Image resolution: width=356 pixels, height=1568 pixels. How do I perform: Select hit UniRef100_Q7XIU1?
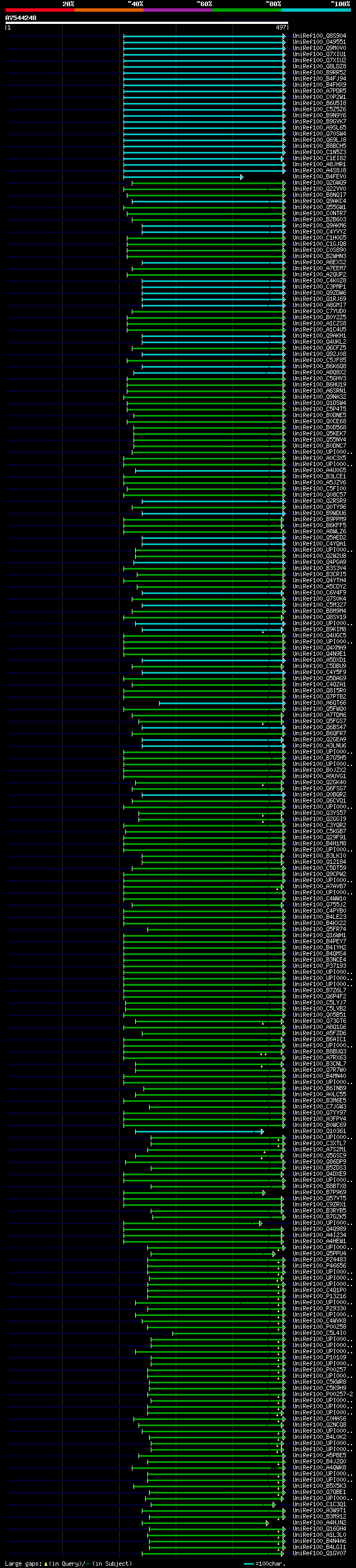(319, 54)
